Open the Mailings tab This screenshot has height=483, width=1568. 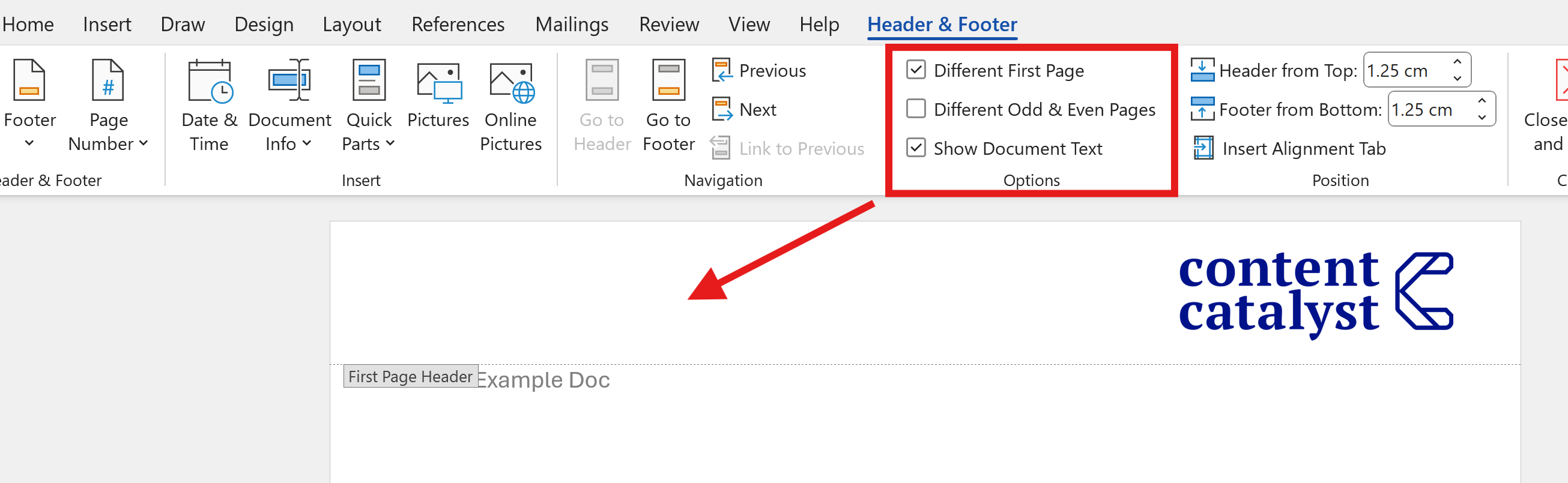(x=572, y=25)
